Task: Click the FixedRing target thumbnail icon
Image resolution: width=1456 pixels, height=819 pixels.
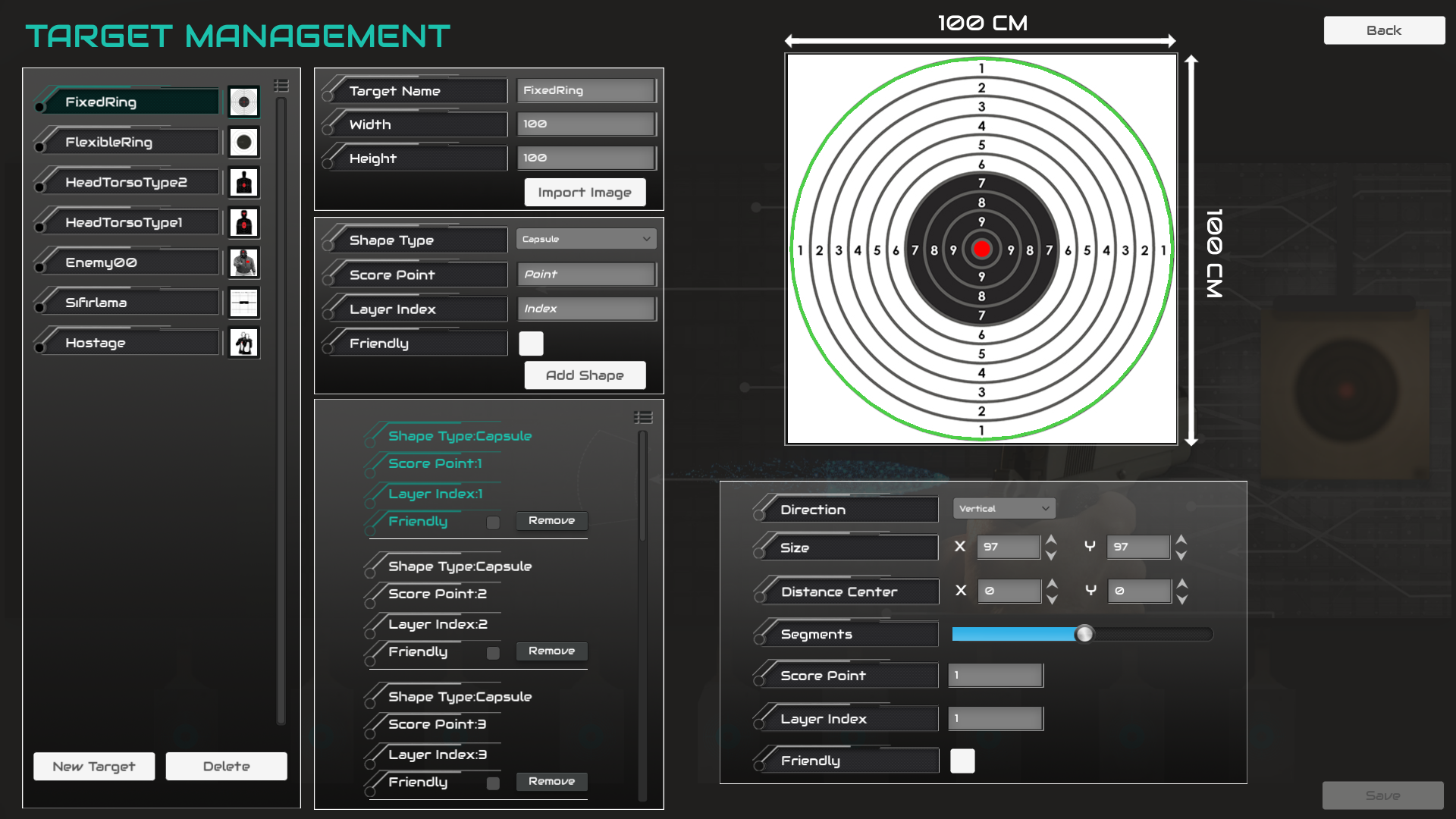Action: (x=243, y=102)
